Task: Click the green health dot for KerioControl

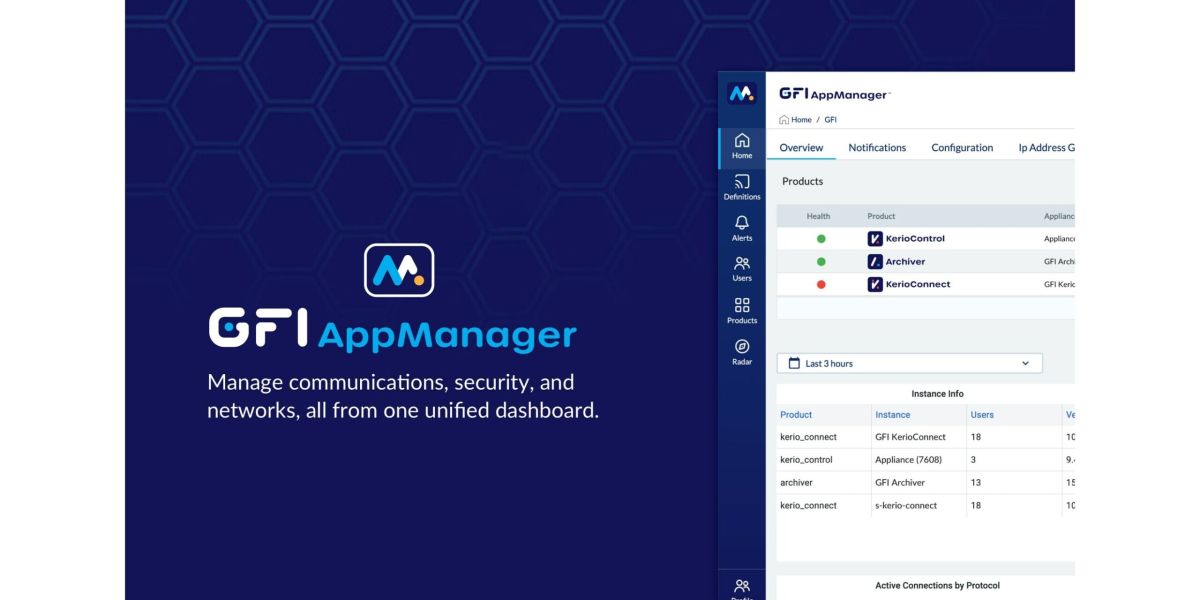Action: pos(821,239)
